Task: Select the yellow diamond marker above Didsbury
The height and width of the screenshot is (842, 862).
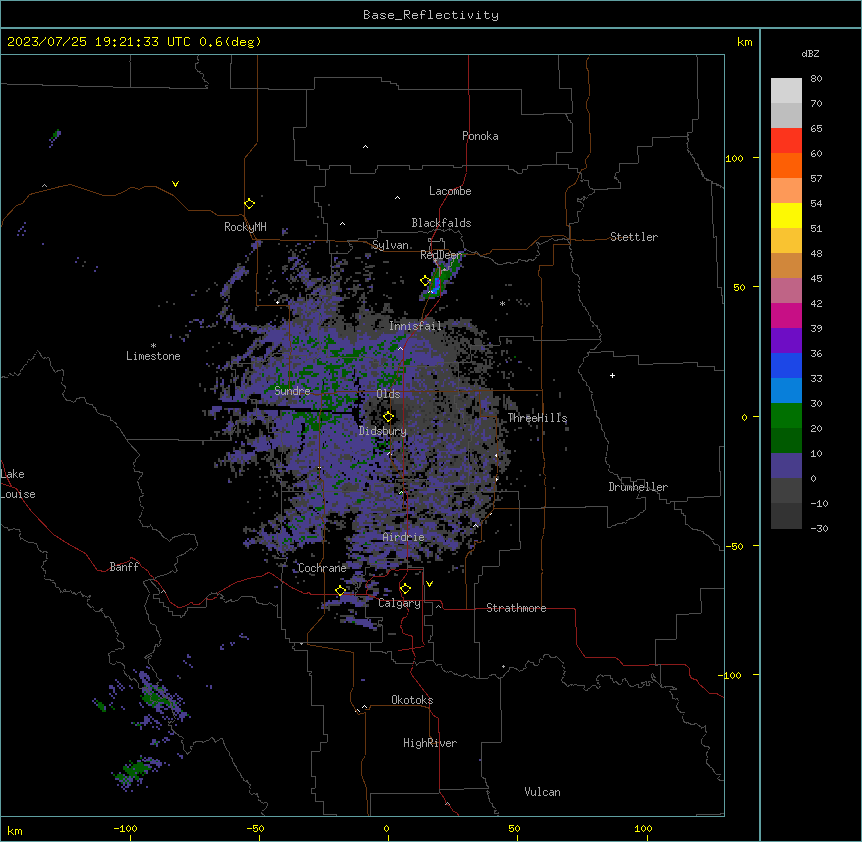Action: pyautogui.click(x=388, y=417)
